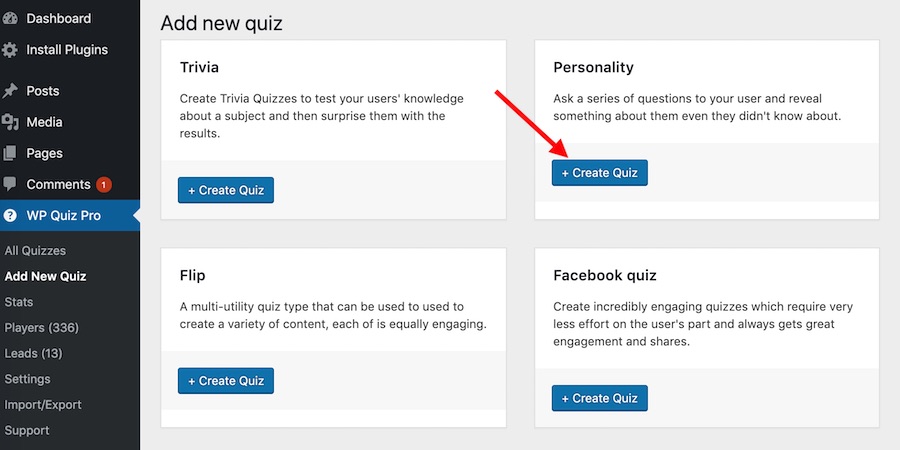Click the Pages document icon
This screenshot has height=450, width=900.
tap(10, 153)
